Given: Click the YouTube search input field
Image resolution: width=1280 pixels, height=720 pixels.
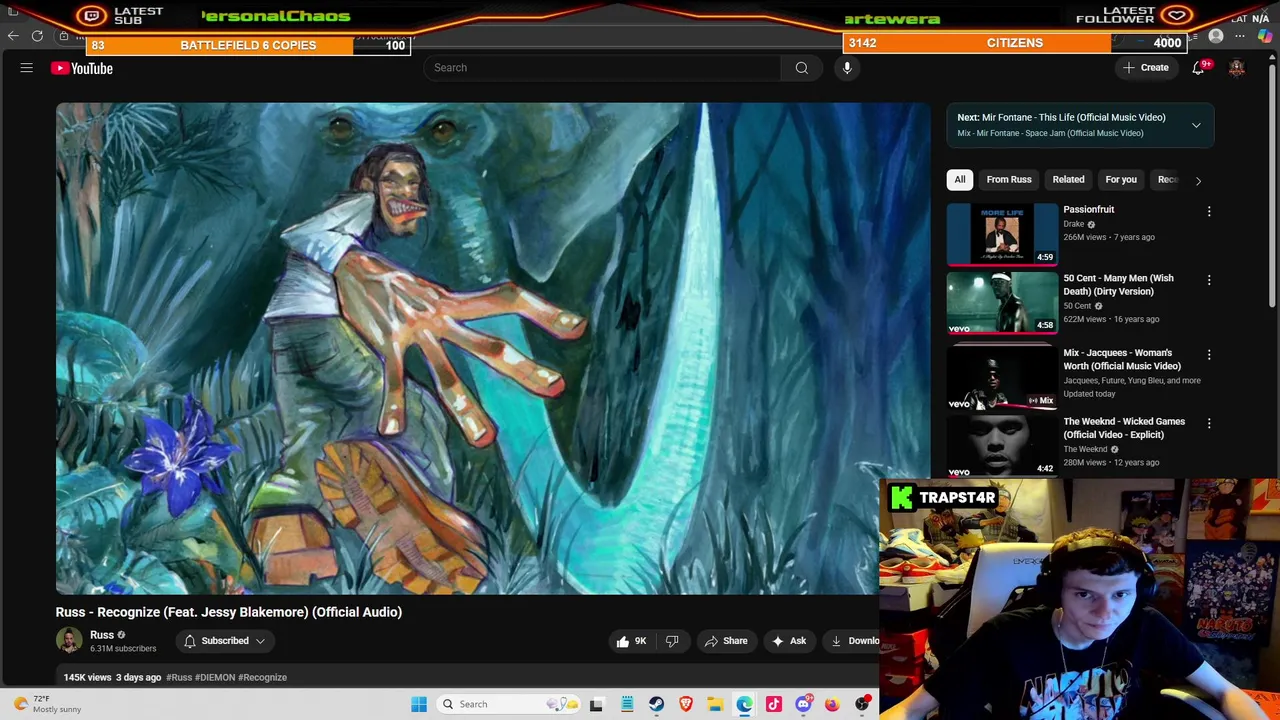Looking at the screenshot, I should [602, 68].
